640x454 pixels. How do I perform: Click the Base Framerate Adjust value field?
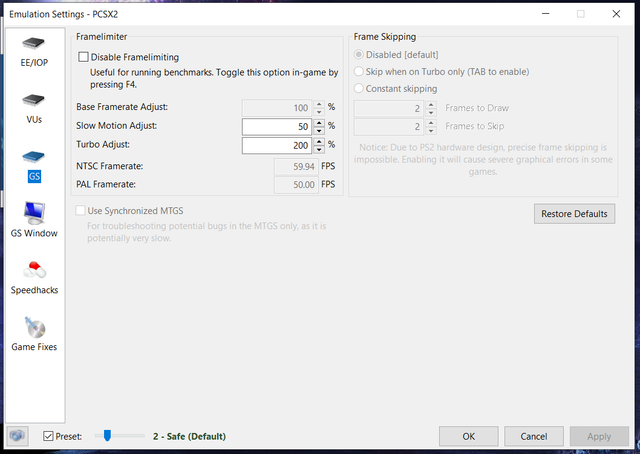point(277,108)
